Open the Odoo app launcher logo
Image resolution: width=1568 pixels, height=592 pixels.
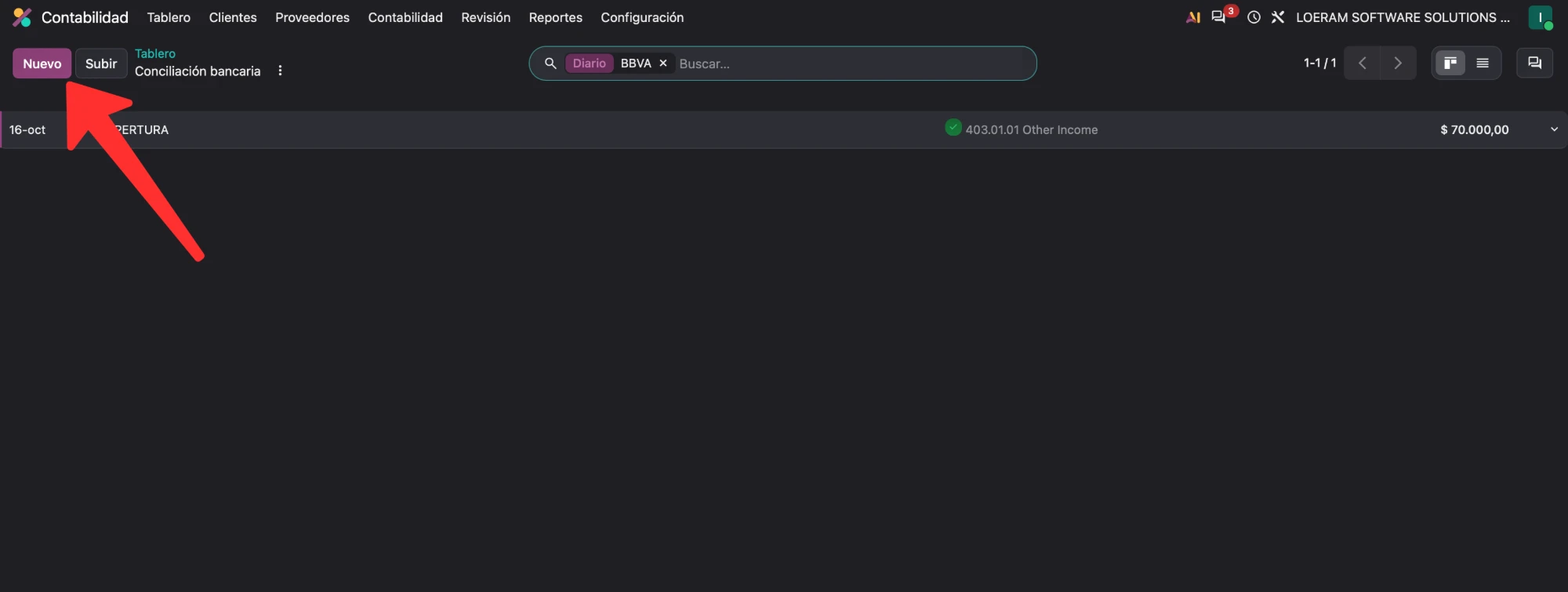[22, 17]
